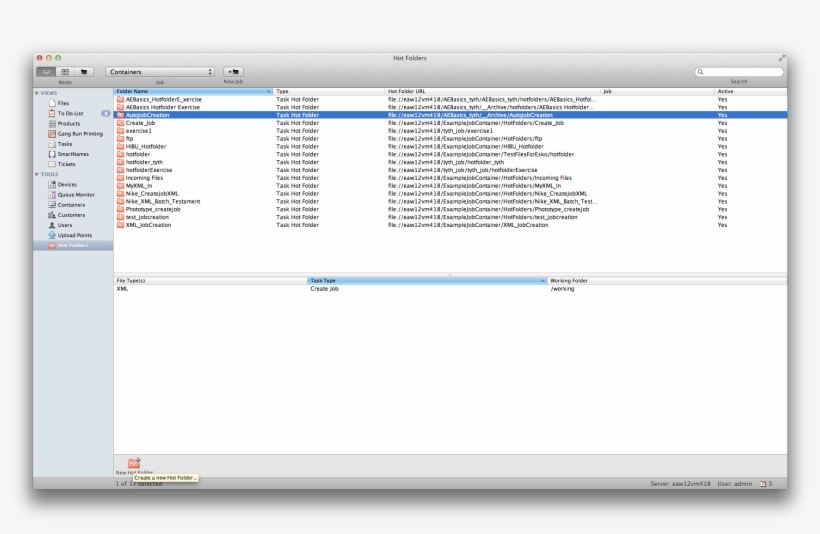Viewport: 820px width, 534px height.
Task: Open Gang Run Printing view in sidebar
Action: [x=79, y=133]
